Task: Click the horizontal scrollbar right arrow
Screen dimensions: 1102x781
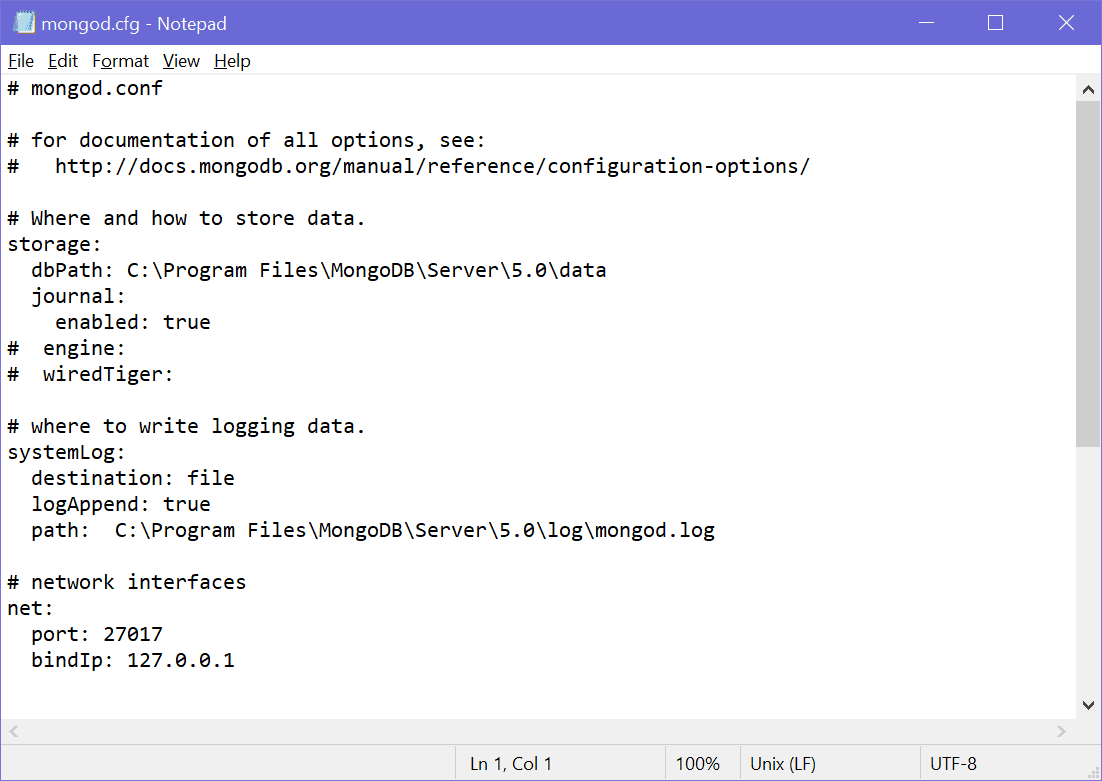Action: tap(1063, 732)
